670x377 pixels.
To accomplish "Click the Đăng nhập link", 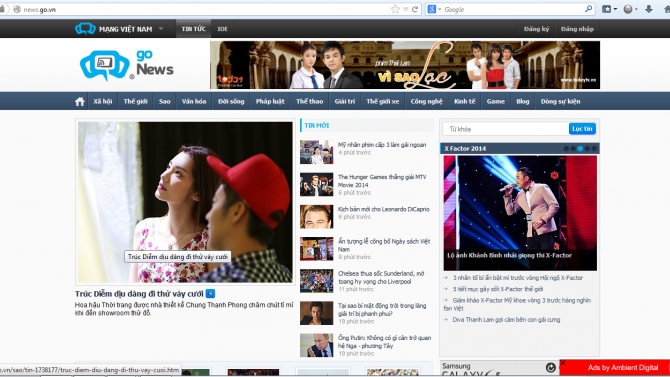I will [577, 29].
